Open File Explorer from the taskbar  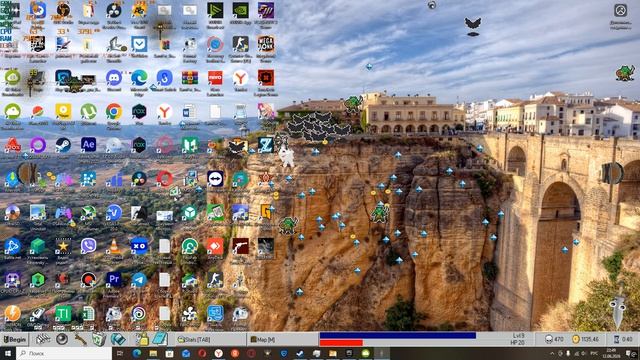pos(153,353)
